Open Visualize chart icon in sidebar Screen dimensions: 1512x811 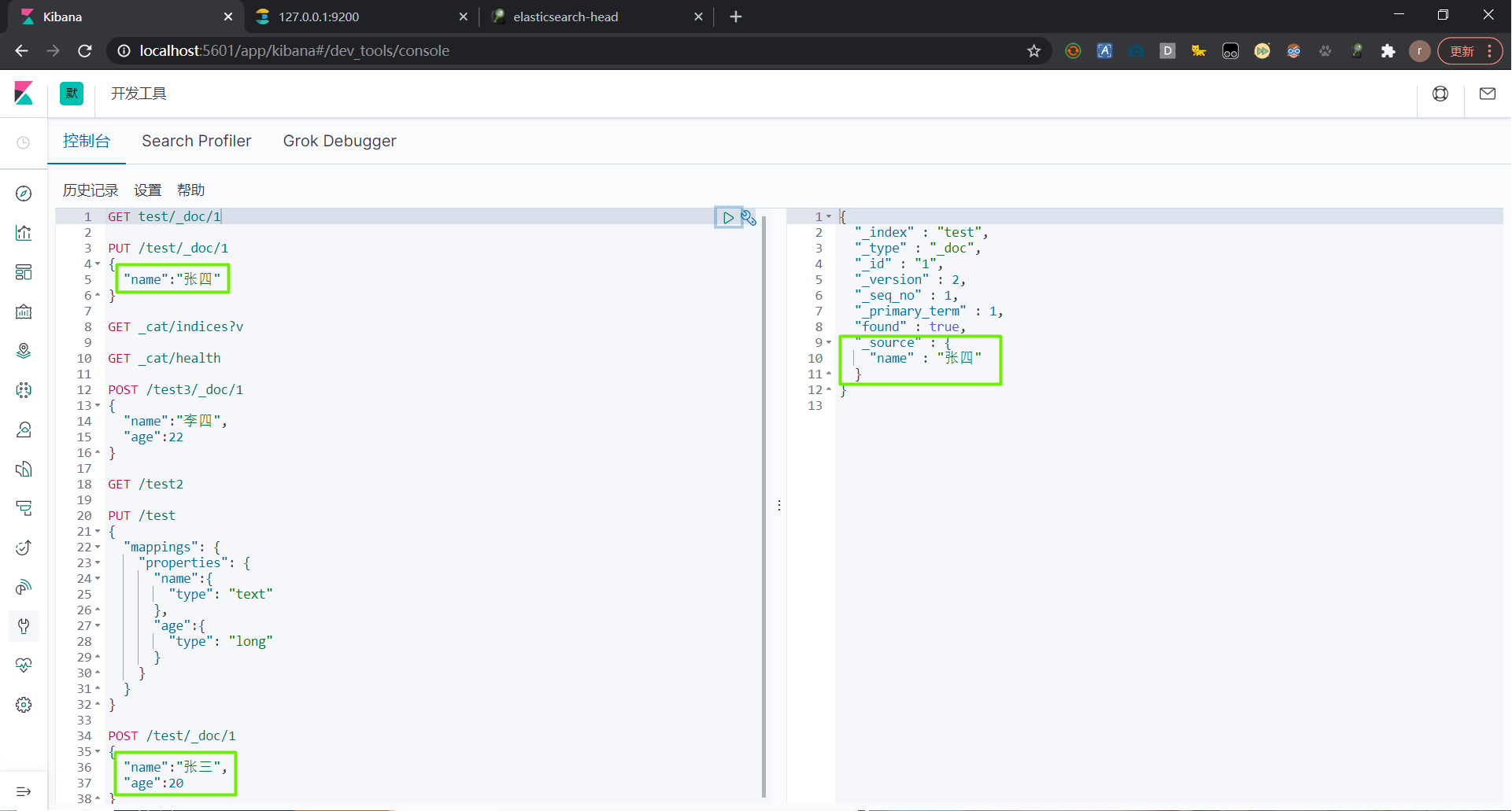click(24, 233)
